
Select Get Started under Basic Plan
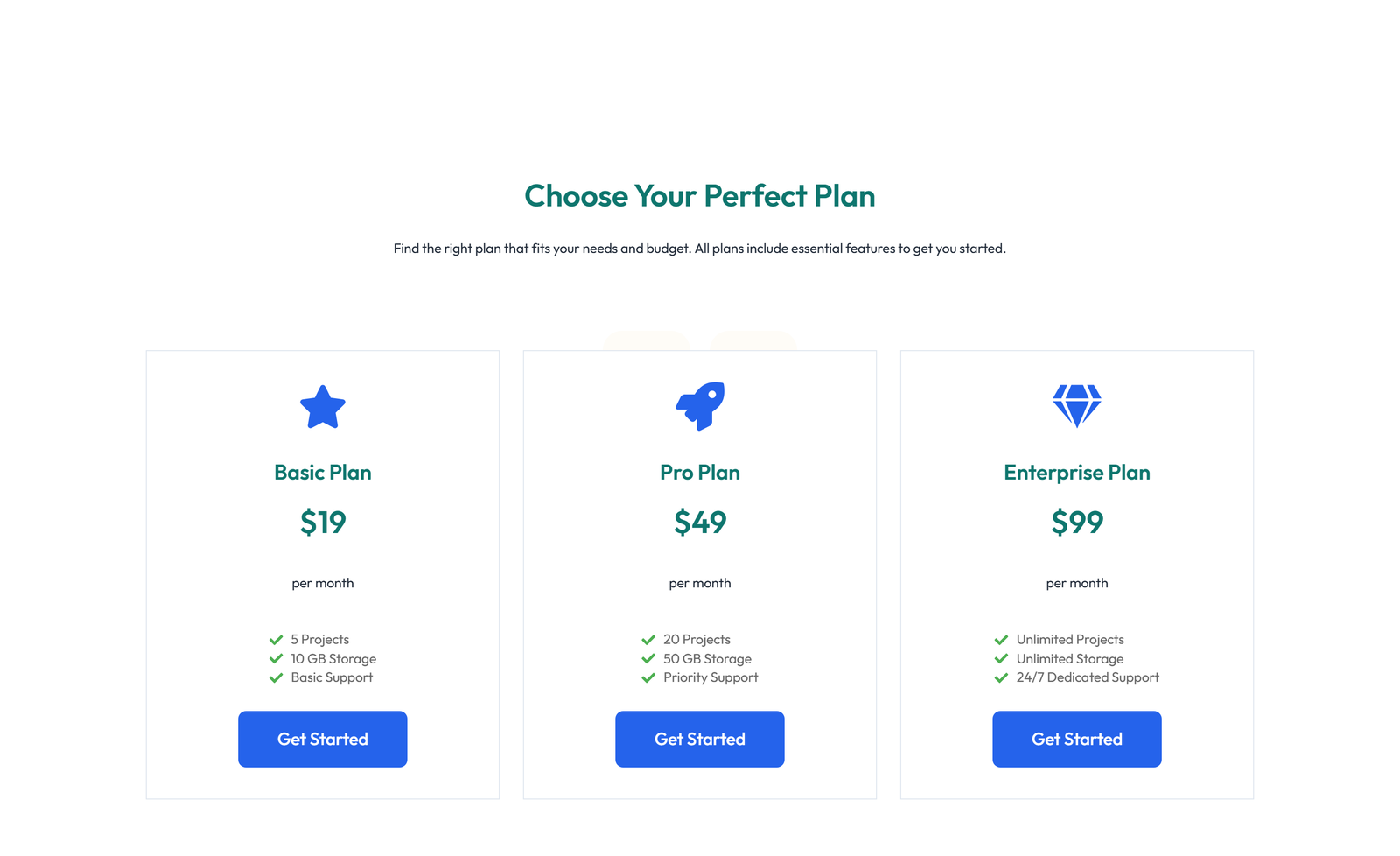click(x=323, y=739)
